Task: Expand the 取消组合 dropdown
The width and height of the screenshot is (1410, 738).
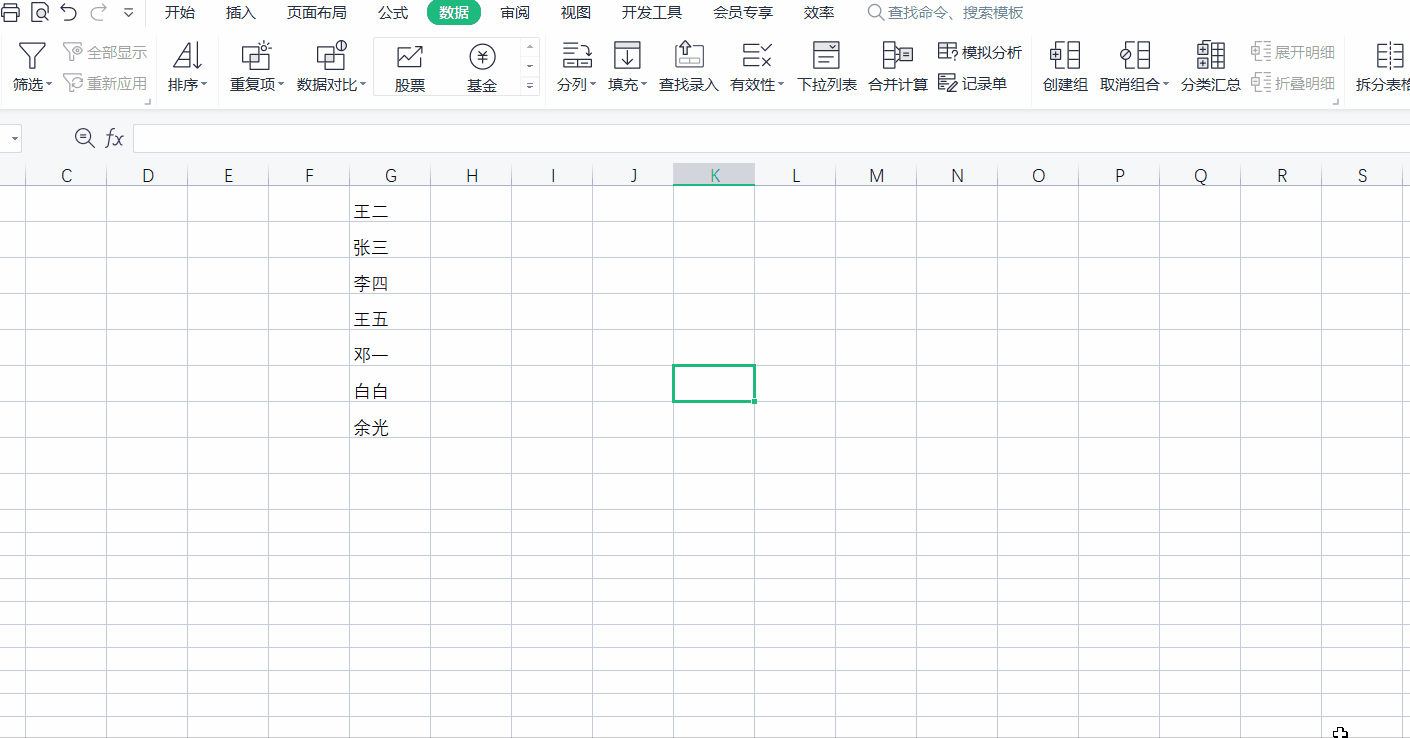Action: (1166, 85)
